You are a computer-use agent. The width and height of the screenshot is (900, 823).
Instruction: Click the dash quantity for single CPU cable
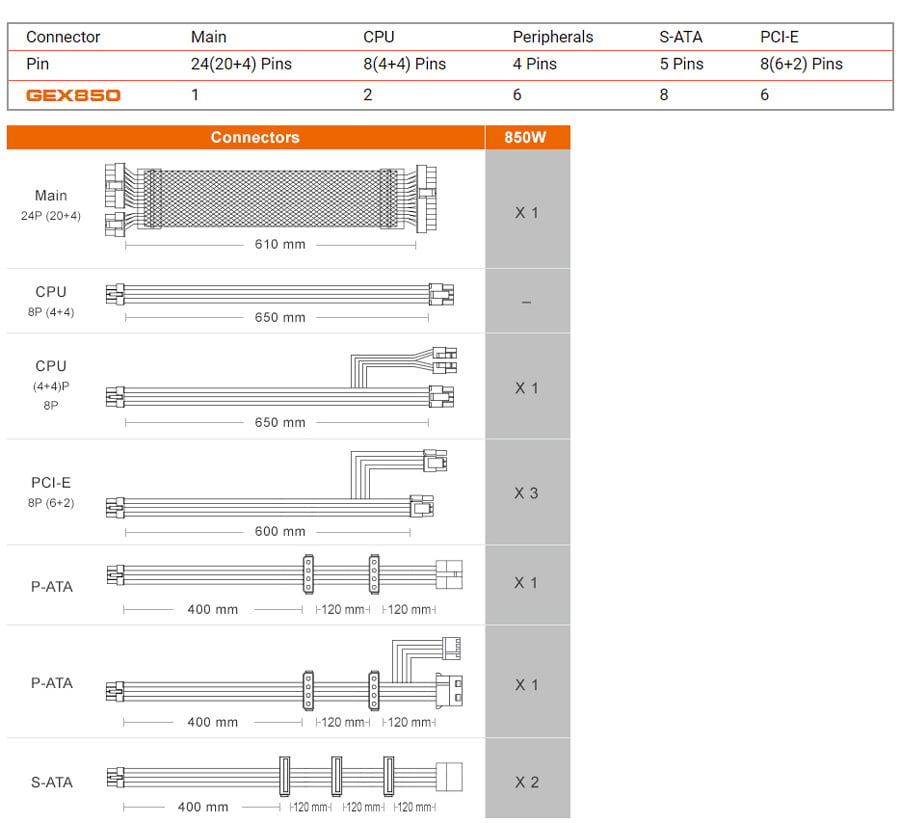pyautogui.click(x=526, y=302)
